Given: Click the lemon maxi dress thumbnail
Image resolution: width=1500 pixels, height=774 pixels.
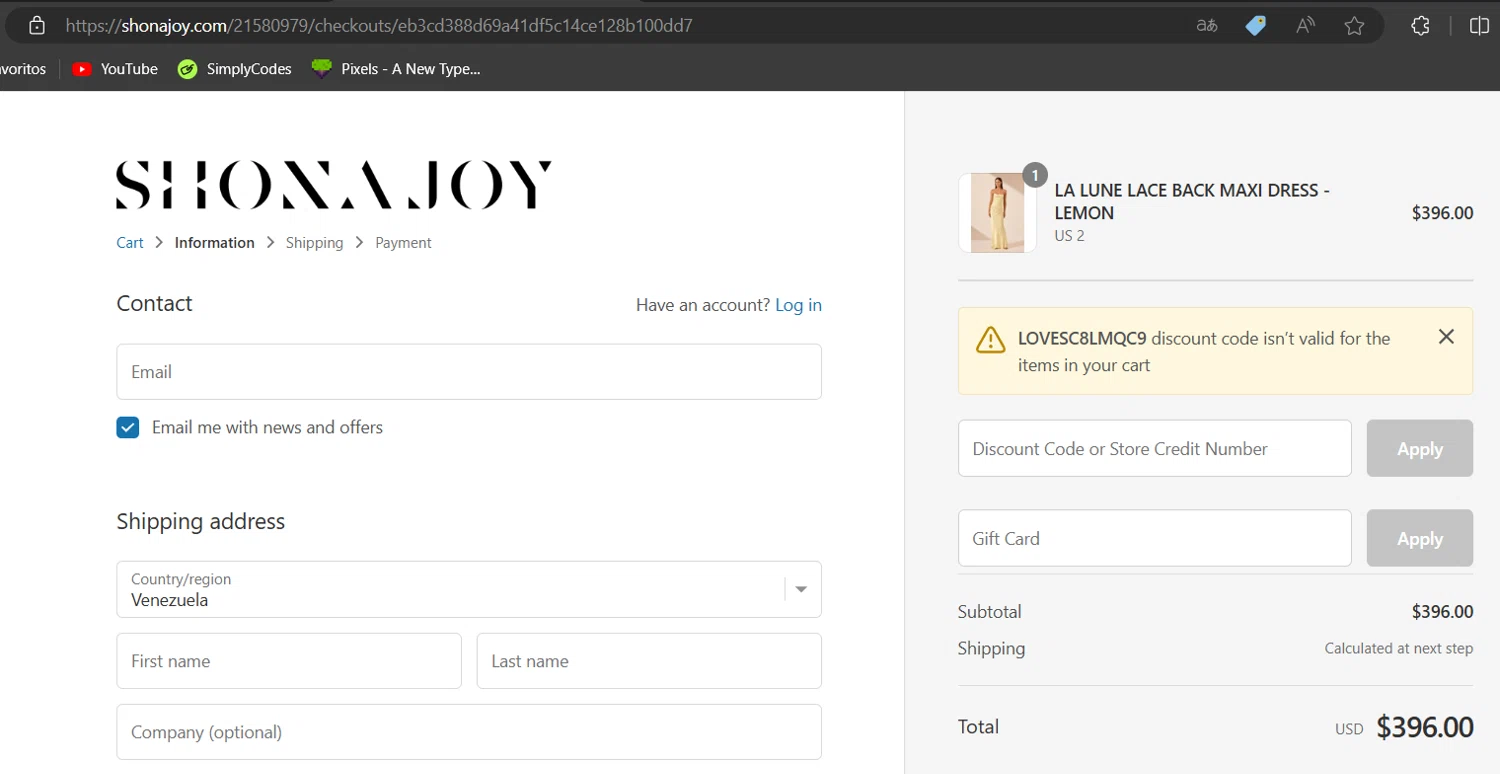Looking at the screenshot, I should tap(997, 213).
